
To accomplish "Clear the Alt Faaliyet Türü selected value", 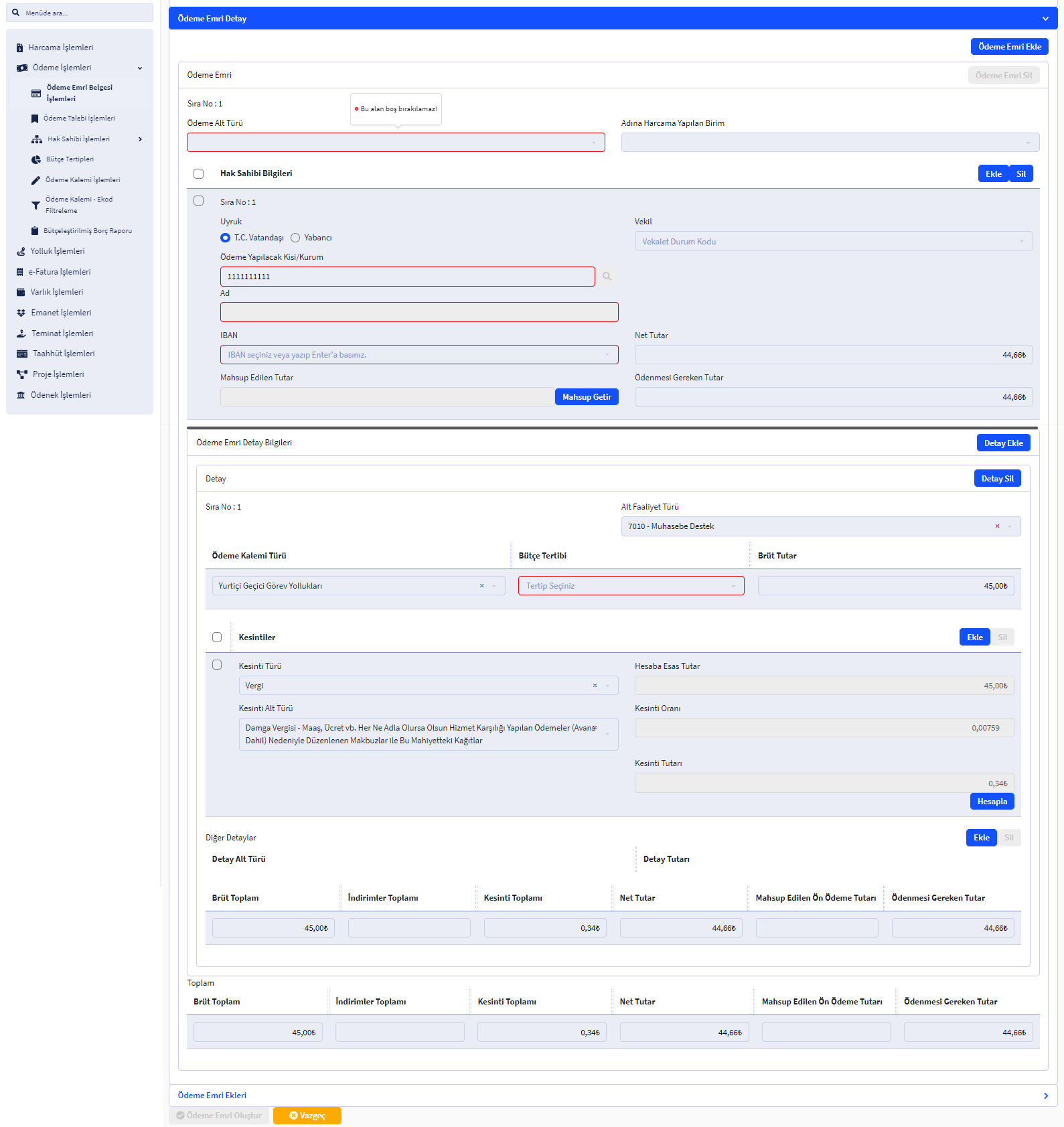I will click(997, 526).
